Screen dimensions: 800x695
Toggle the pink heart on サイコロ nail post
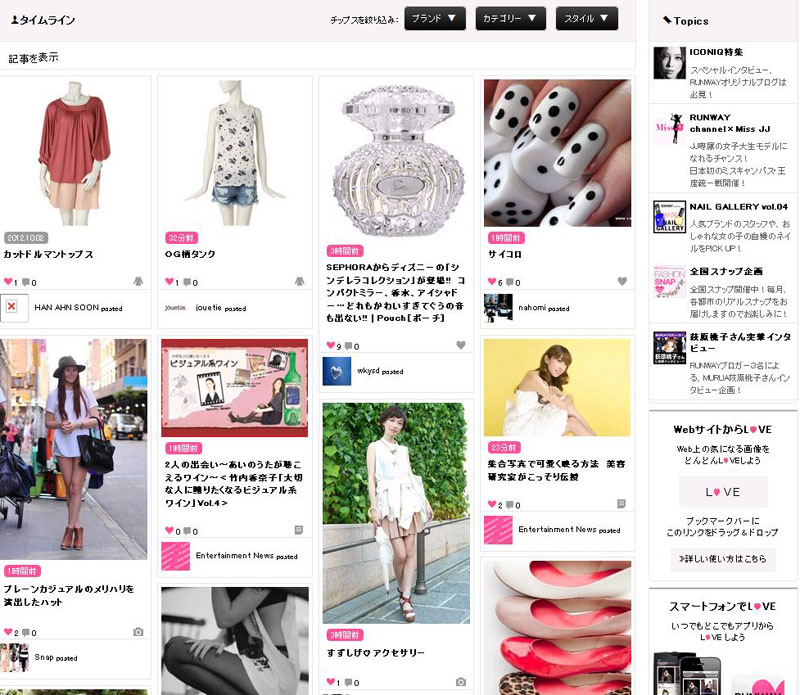(x=492, y=282)
